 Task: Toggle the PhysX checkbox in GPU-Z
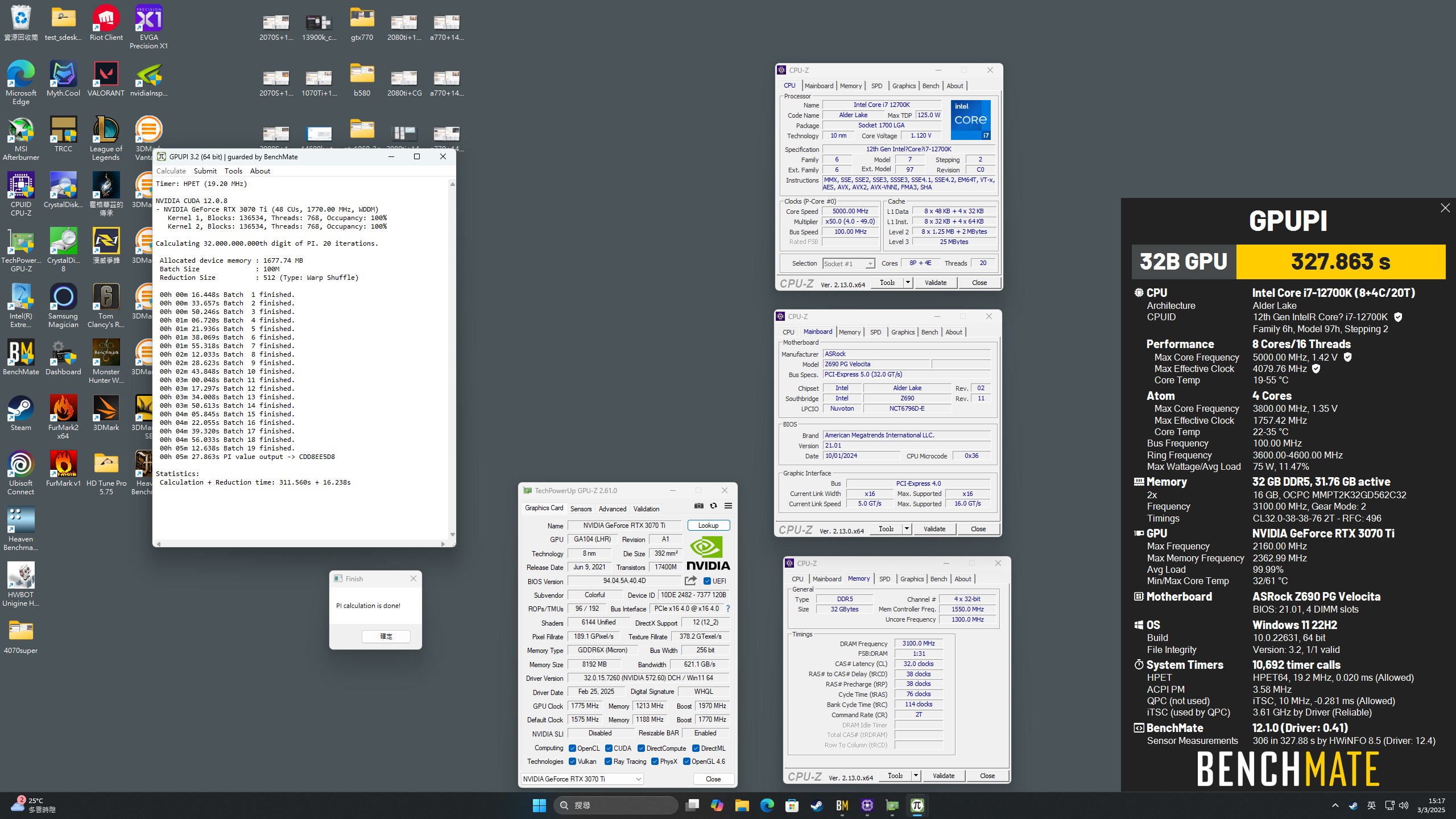[655, 761]
